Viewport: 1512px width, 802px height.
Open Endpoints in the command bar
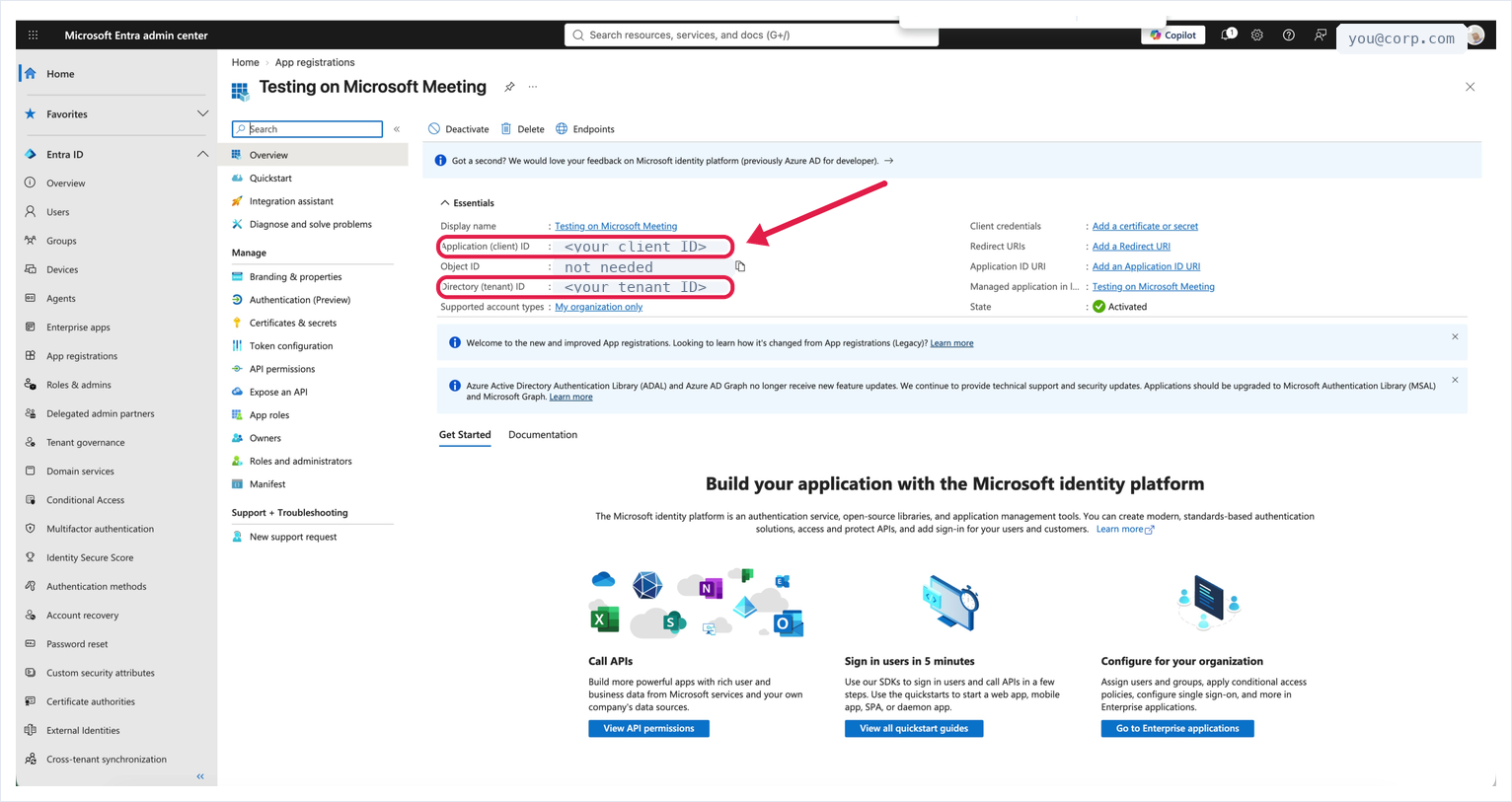(584, 129)
